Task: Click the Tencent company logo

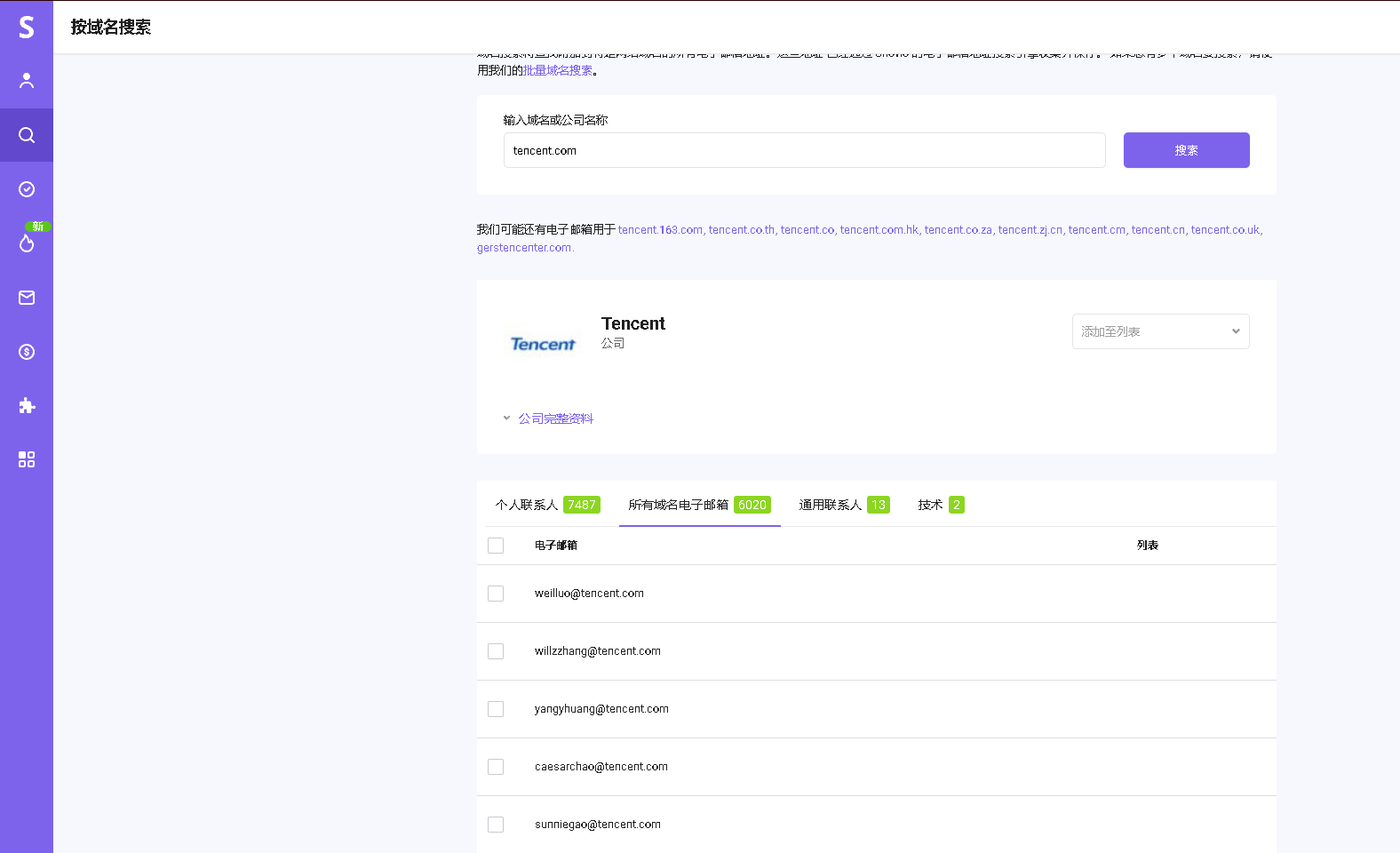Action: 543,344
